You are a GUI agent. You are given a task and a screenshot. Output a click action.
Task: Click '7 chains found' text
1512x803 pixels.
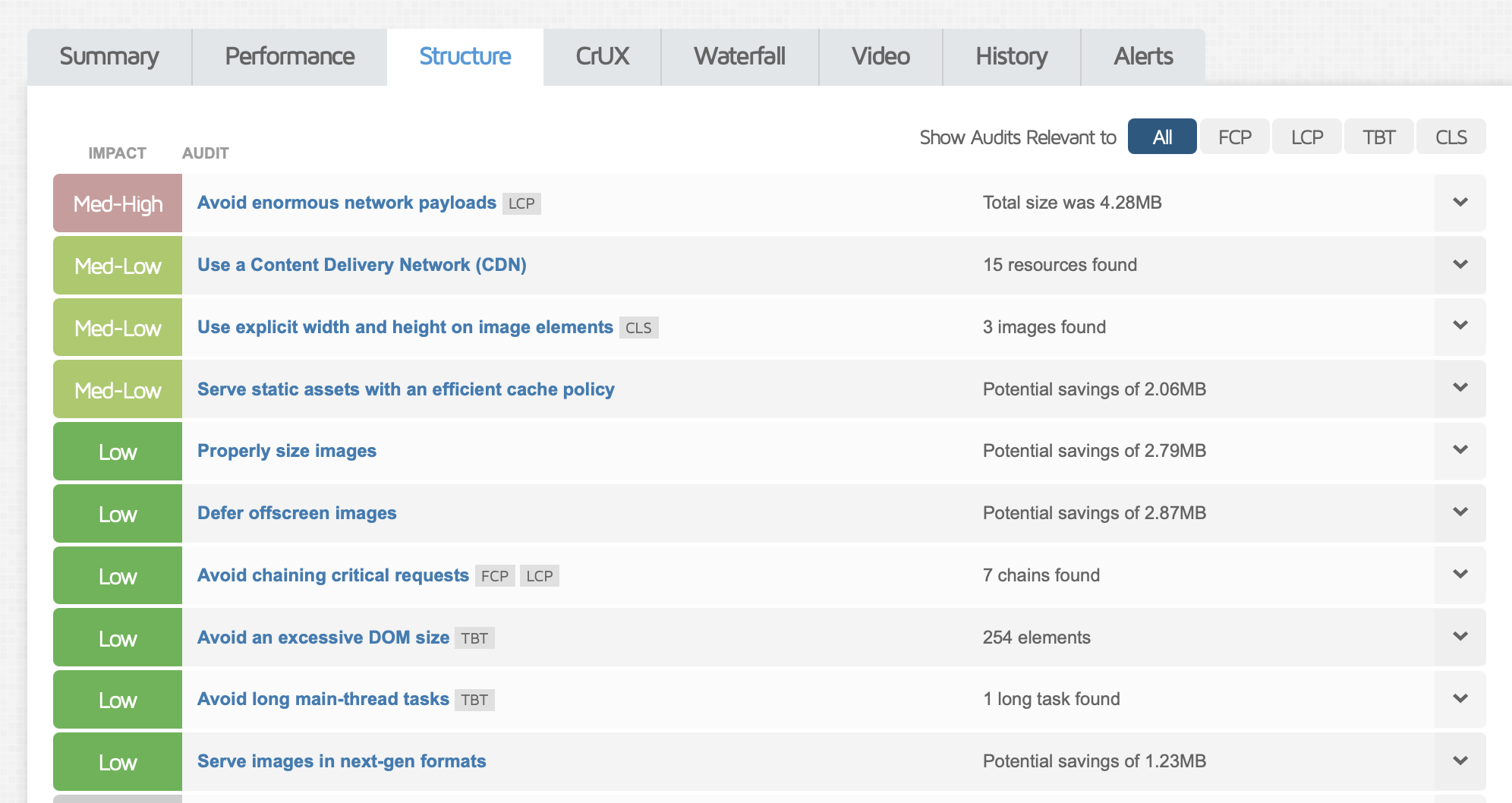click(x=1041, y=575)
